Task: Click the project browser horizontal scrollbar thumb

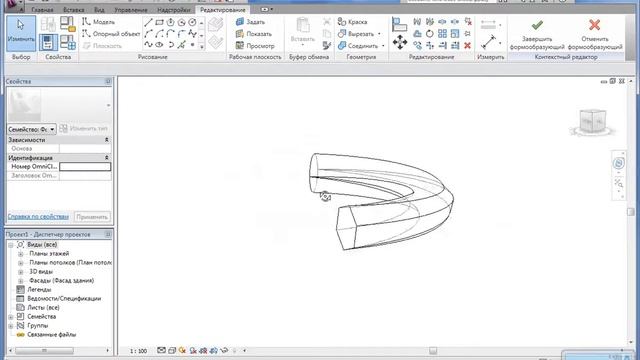Action: (44, 351)
